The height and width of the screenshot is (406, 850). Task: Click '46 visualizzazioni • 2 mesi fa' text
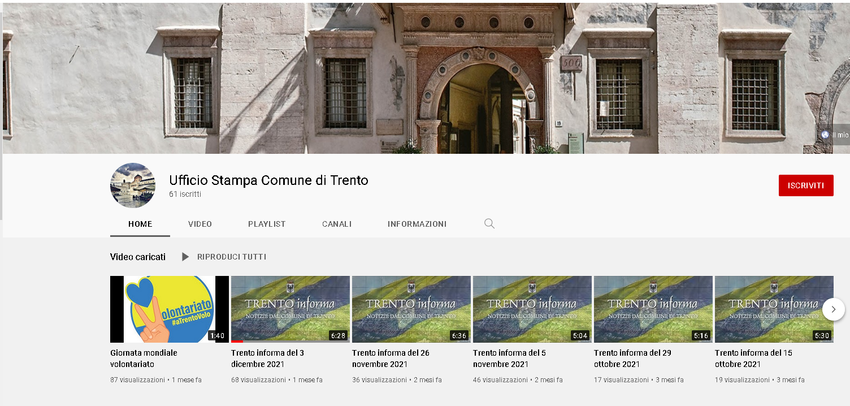(518, 380)
